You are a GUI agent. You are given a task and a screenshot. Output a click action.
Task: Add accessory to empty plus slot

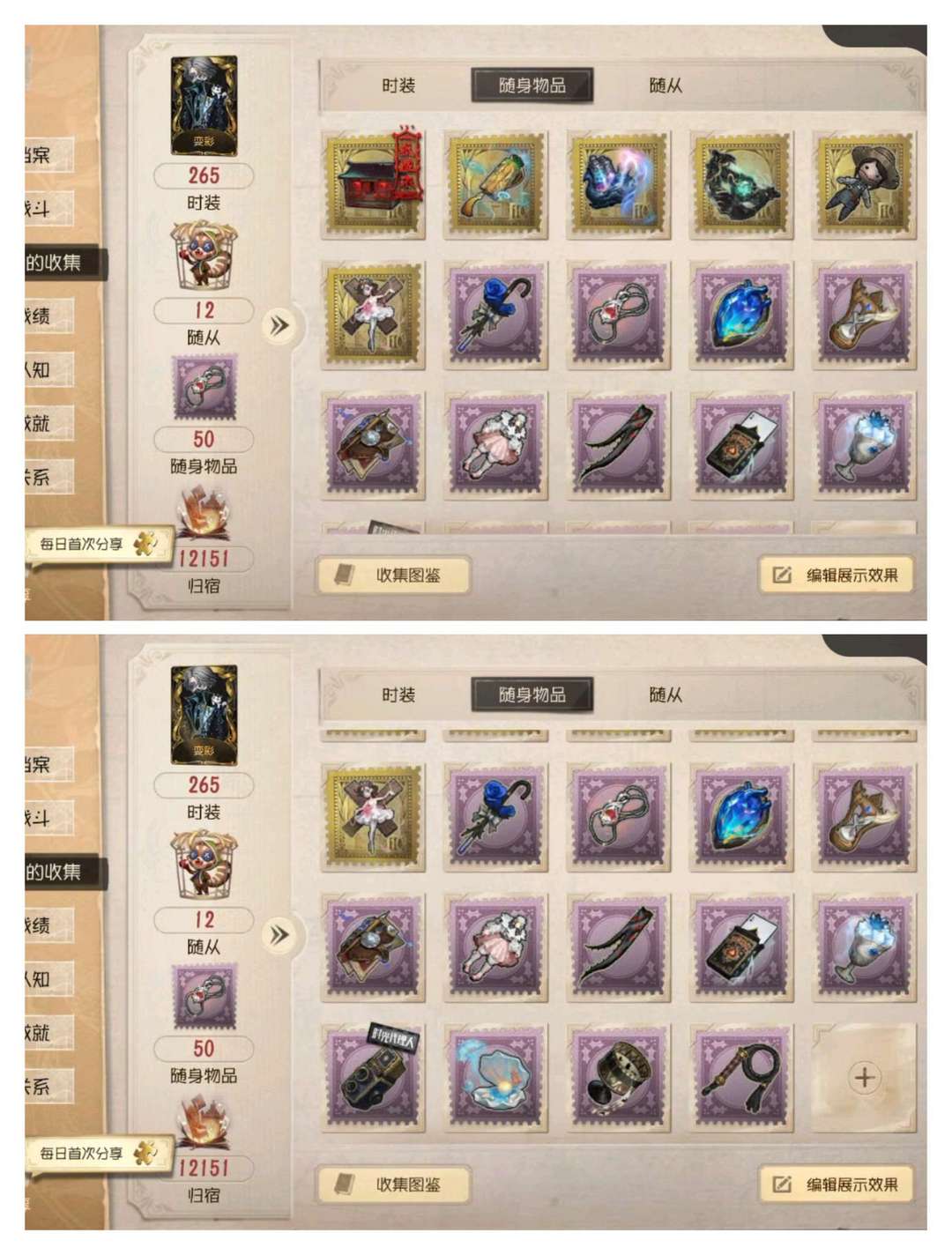(864, 1076)
